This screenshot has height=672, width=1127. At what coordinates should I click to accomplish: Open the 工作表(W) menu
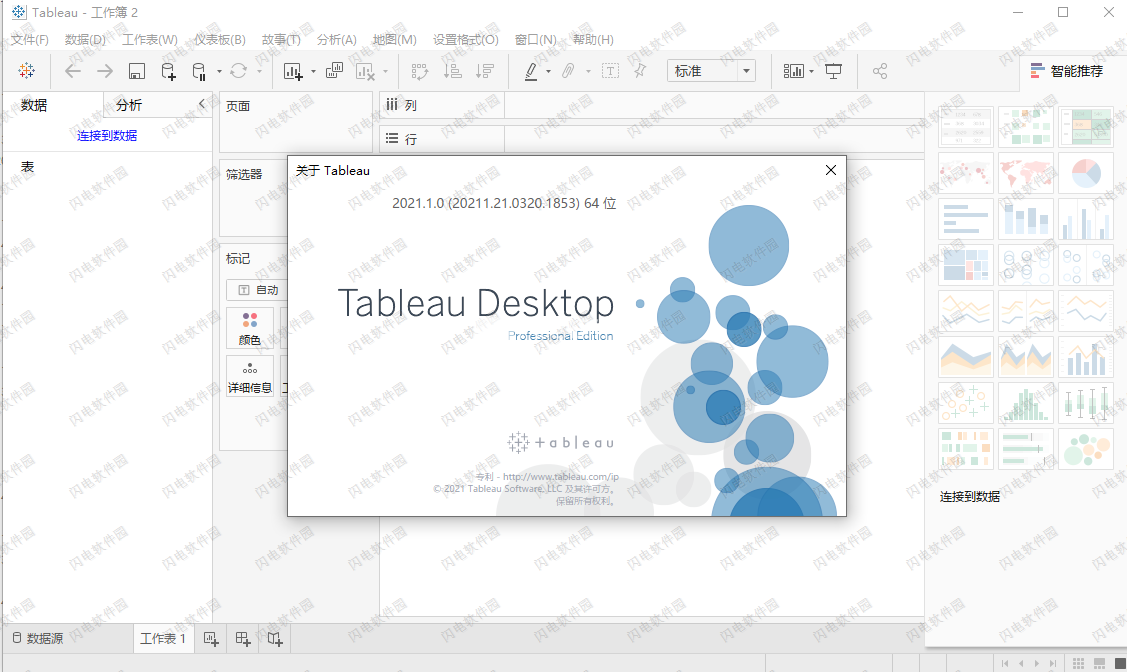coord(150,40)
